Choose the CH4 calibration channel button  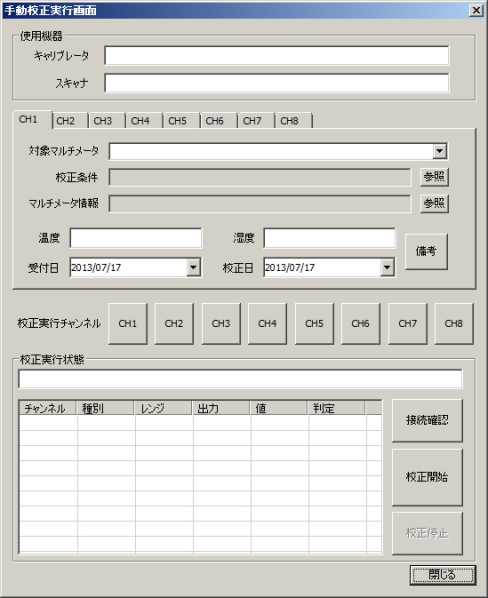(x=267, y=323)
